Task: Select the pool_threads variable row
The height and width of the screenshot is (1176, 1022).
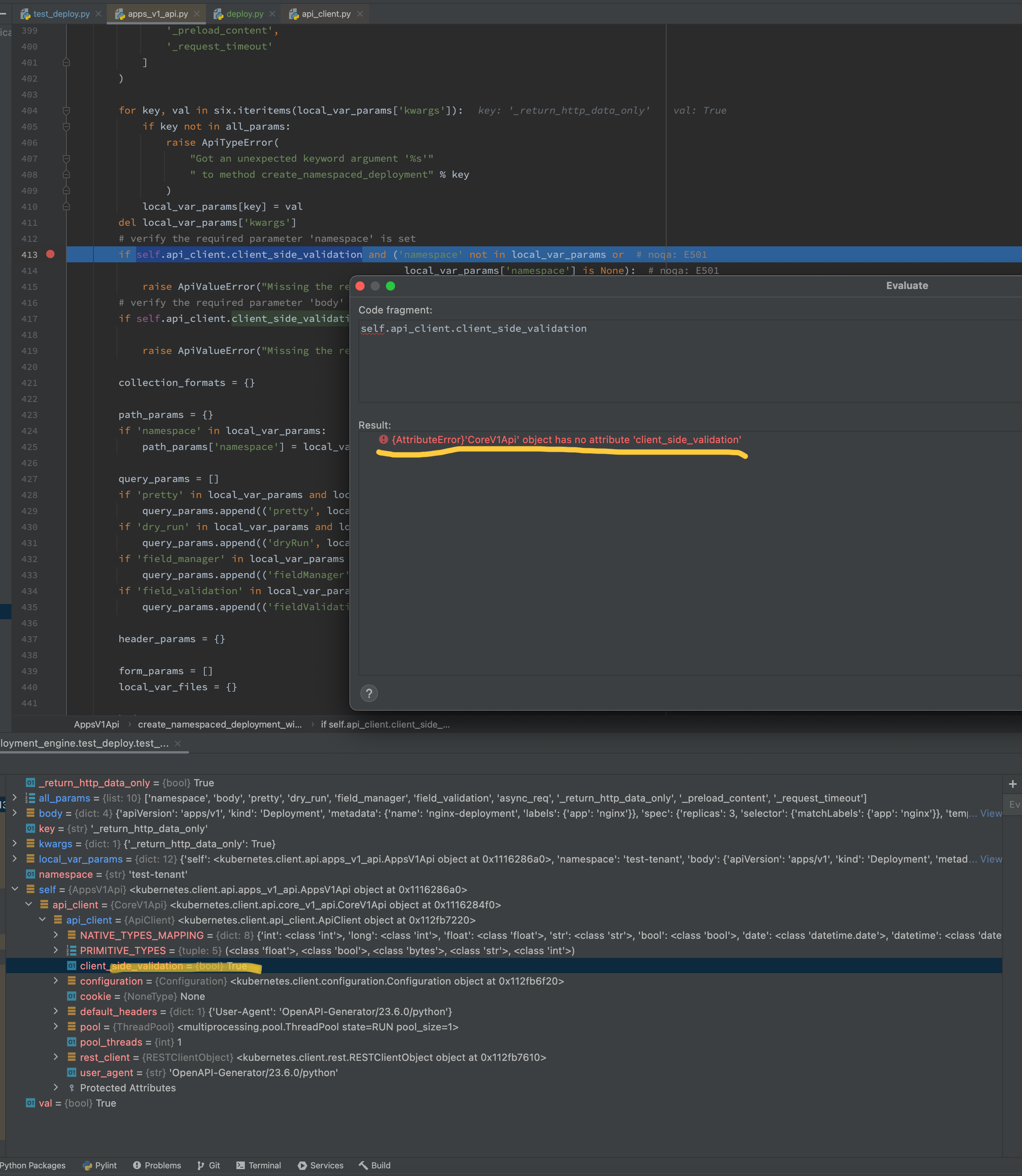Action: (504, 1042)
